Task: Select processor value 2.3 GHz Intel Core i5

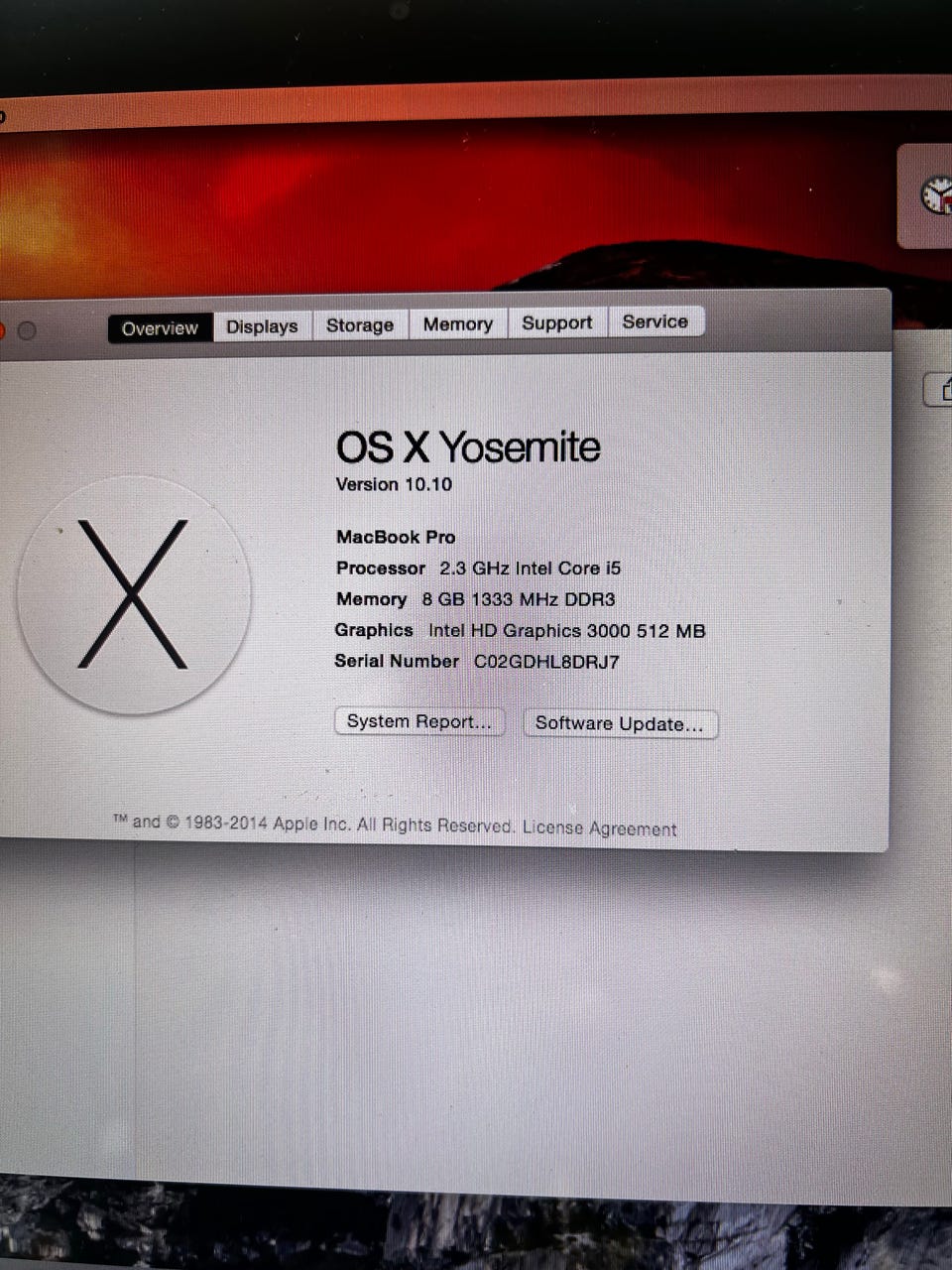Action: coord(530,569)
